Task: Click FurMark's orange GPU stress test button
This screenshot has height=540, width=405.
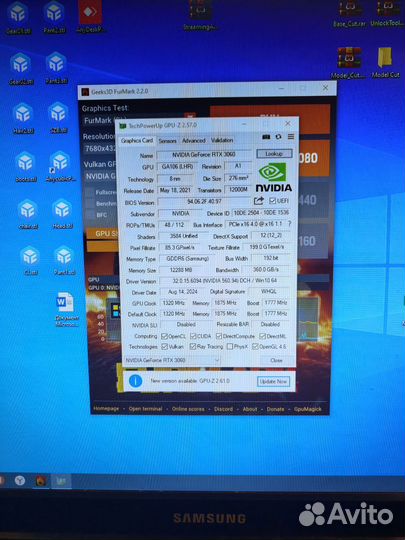Action: [102, 234]
